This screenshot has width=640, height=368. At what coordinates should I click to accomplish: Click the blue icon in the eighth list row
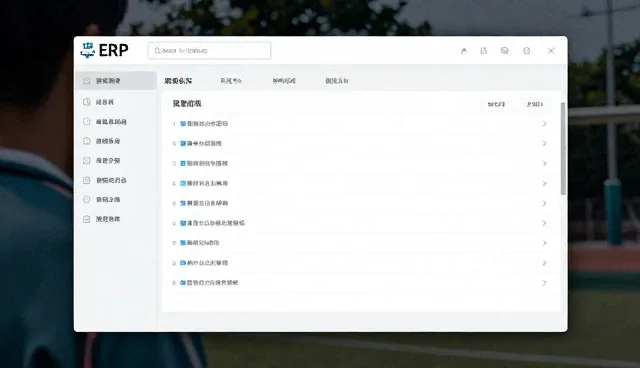(x=183, y=263)
